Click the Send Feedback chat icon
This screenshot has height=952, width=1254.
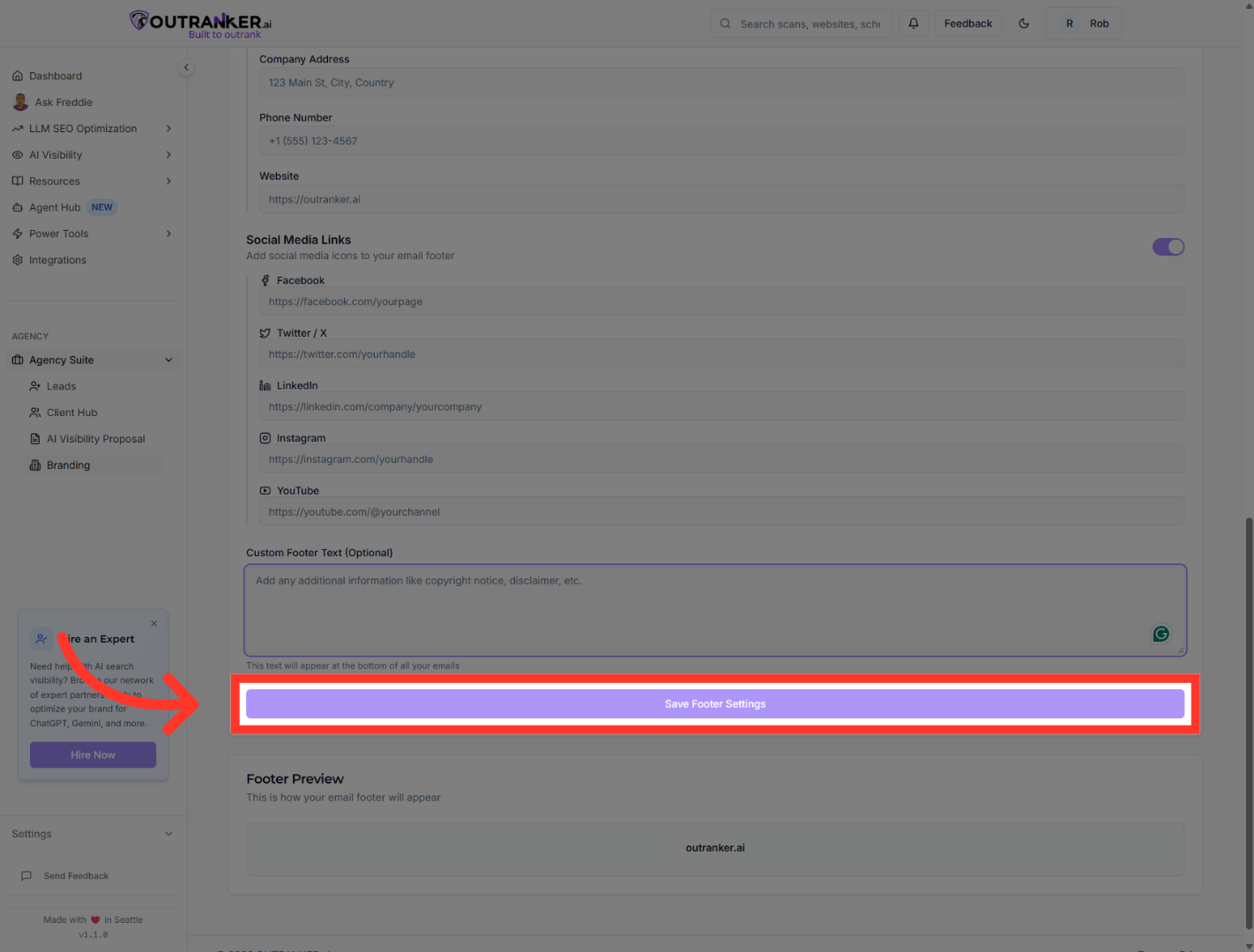coord(26,876)
